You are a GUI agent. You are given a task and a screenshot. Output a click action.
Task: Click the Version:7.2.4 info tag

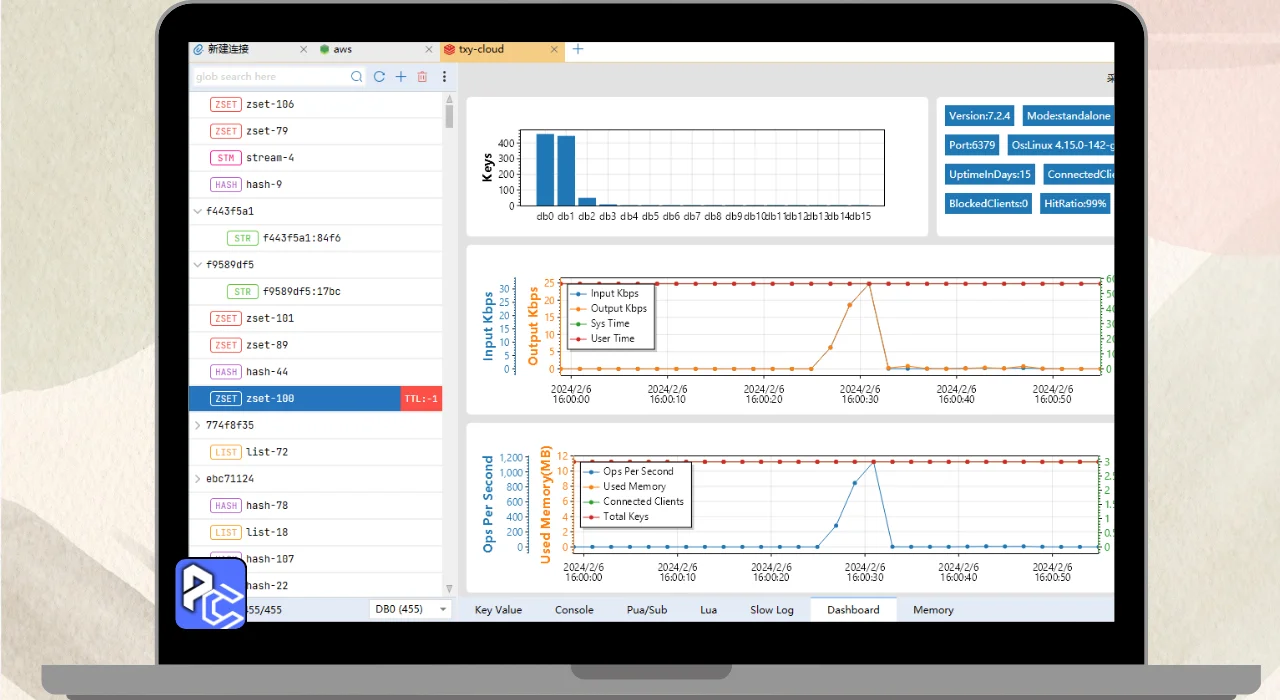(981, 116)
